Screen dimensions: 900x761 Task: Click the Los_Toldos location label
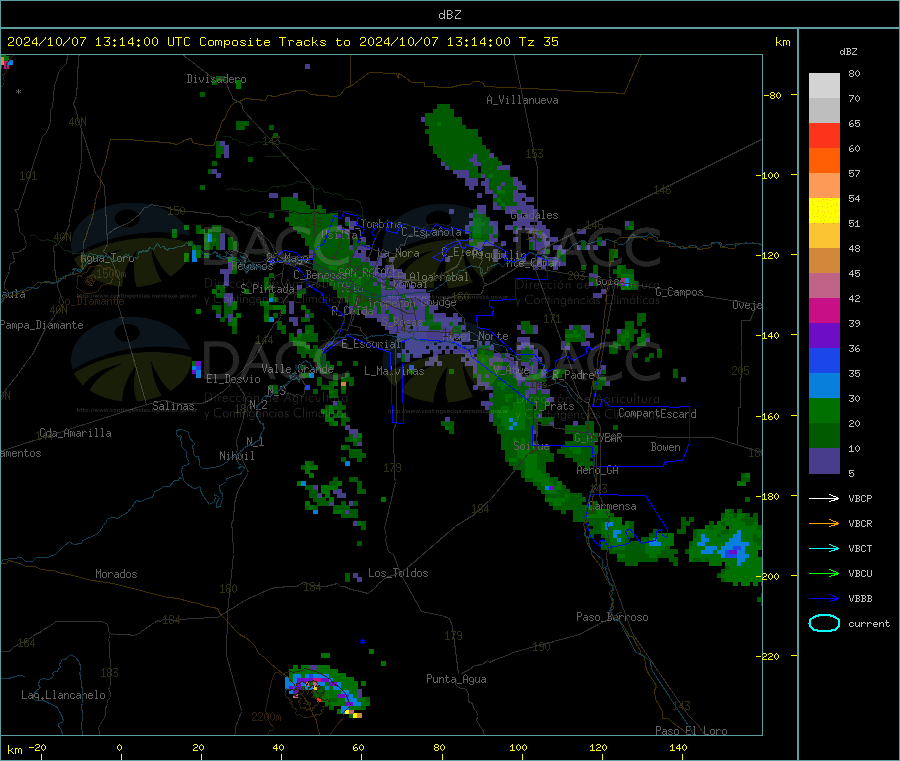click(x=398, y=573)
